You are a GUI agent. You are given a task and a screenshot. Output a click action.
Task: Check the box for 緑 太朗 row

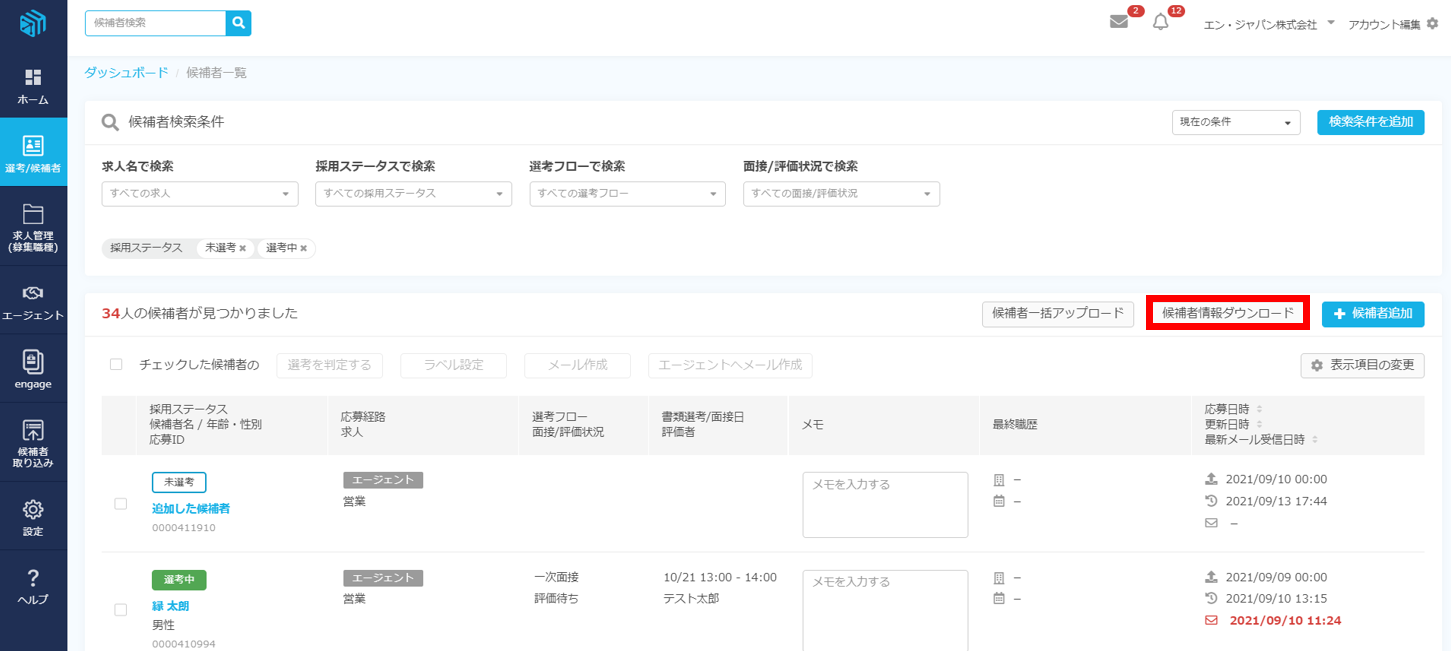coord(121,609)
